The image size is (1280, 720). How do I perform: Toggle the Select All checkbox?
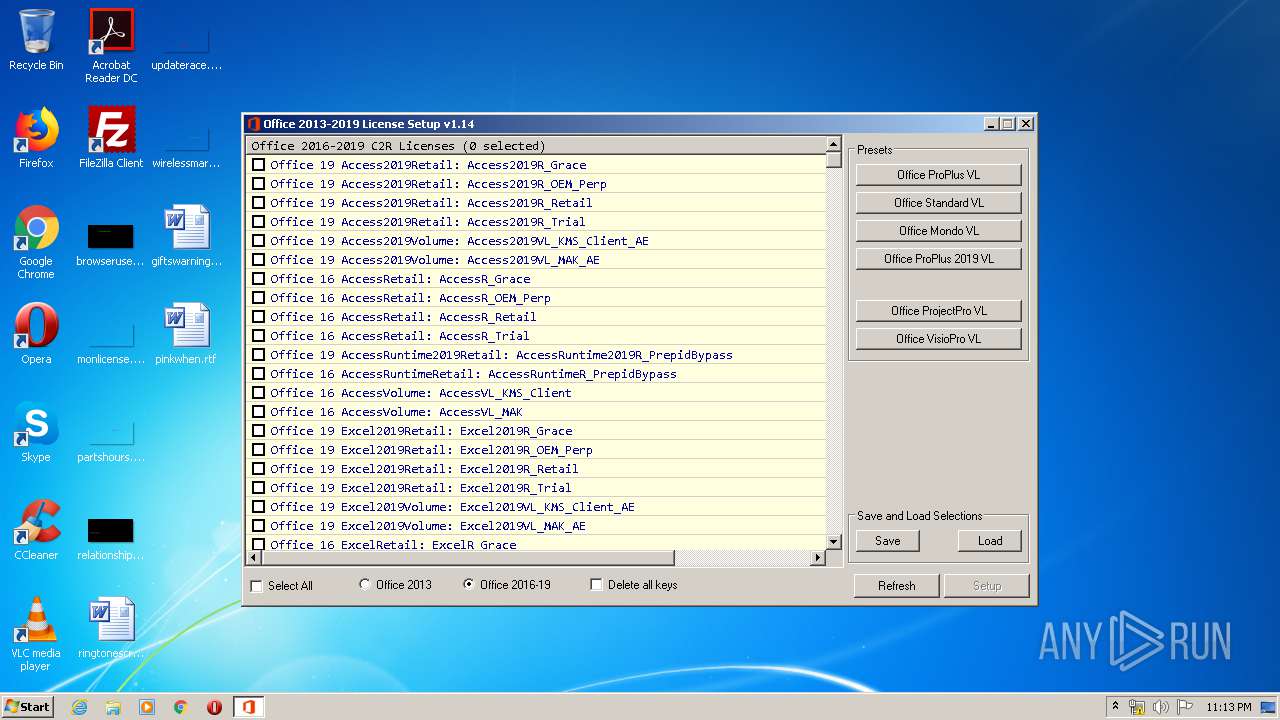click(x=257, y=586)
